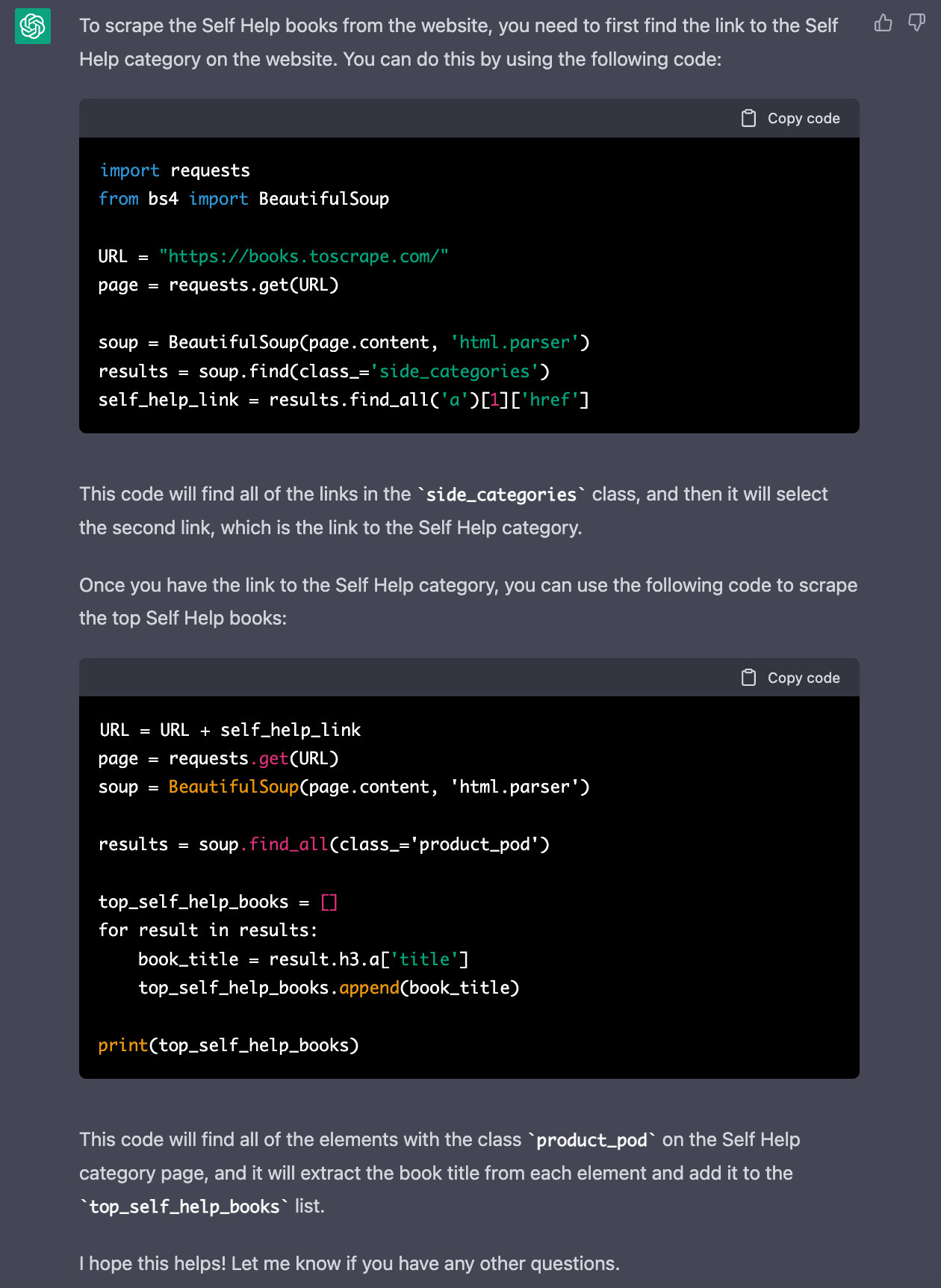Click the thumbs up icon
The width and height of the screenshot is (941, 1288).
pos(883,23)
